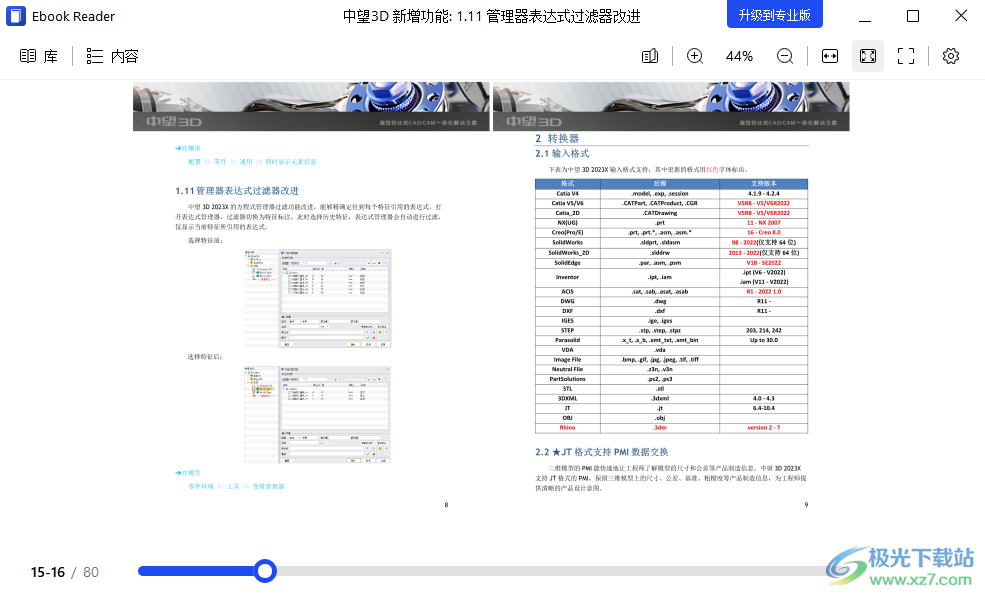Click the Rhino row in format table

(672, 428)
